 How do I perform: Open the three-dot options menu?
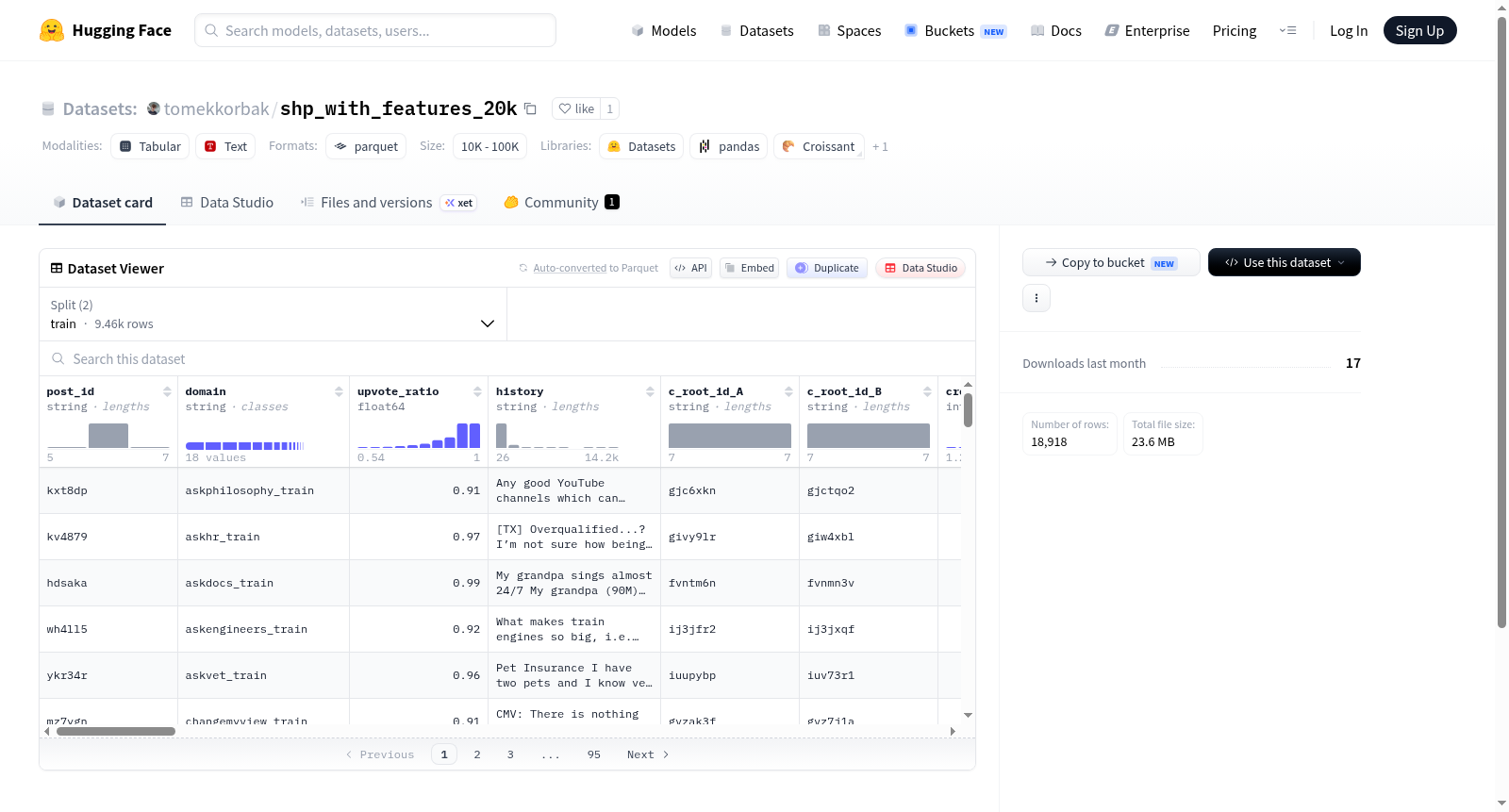(x=1036, y=298)
